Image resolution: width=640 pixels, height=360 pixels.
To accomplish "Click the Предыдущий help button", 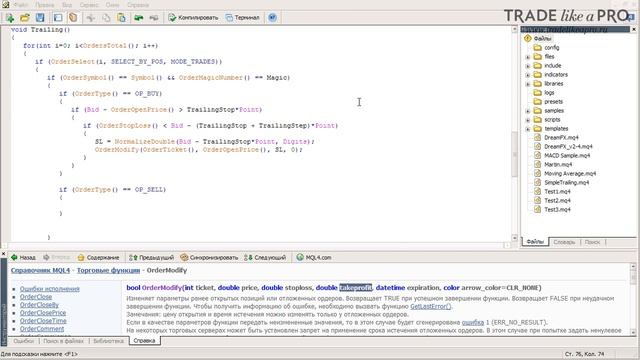I will (x=151, y=258).
